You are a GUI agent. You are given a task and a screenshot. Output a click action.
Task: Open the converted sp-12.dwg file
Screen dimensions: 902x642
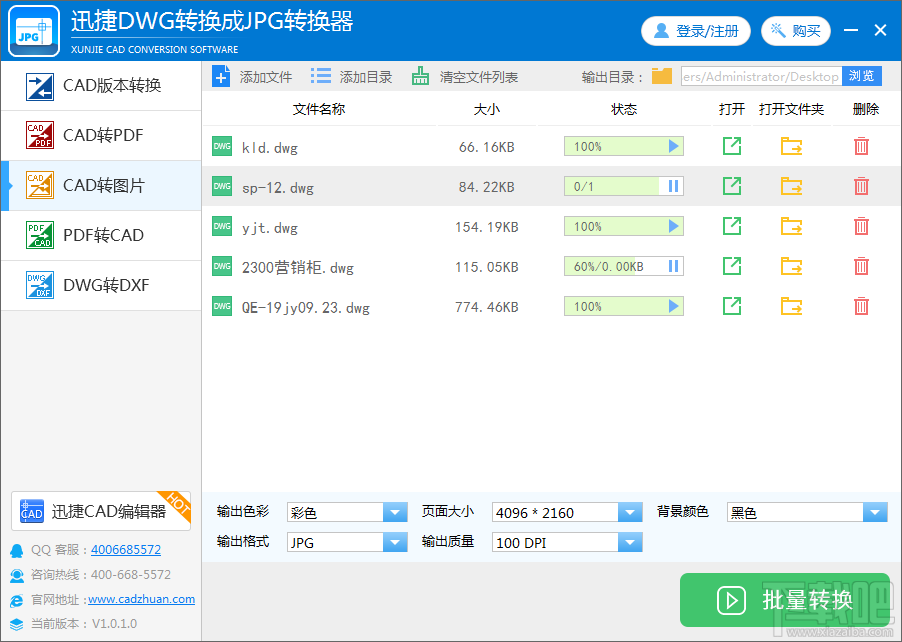732,186
